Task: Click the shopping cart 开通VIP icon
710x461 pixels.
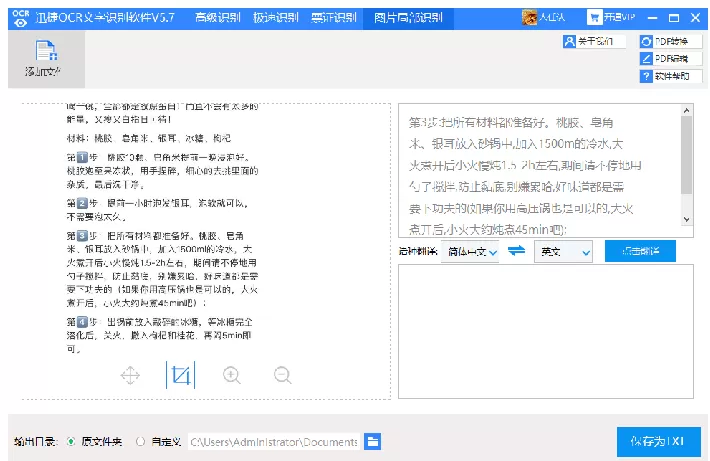Action: [594, 18]
